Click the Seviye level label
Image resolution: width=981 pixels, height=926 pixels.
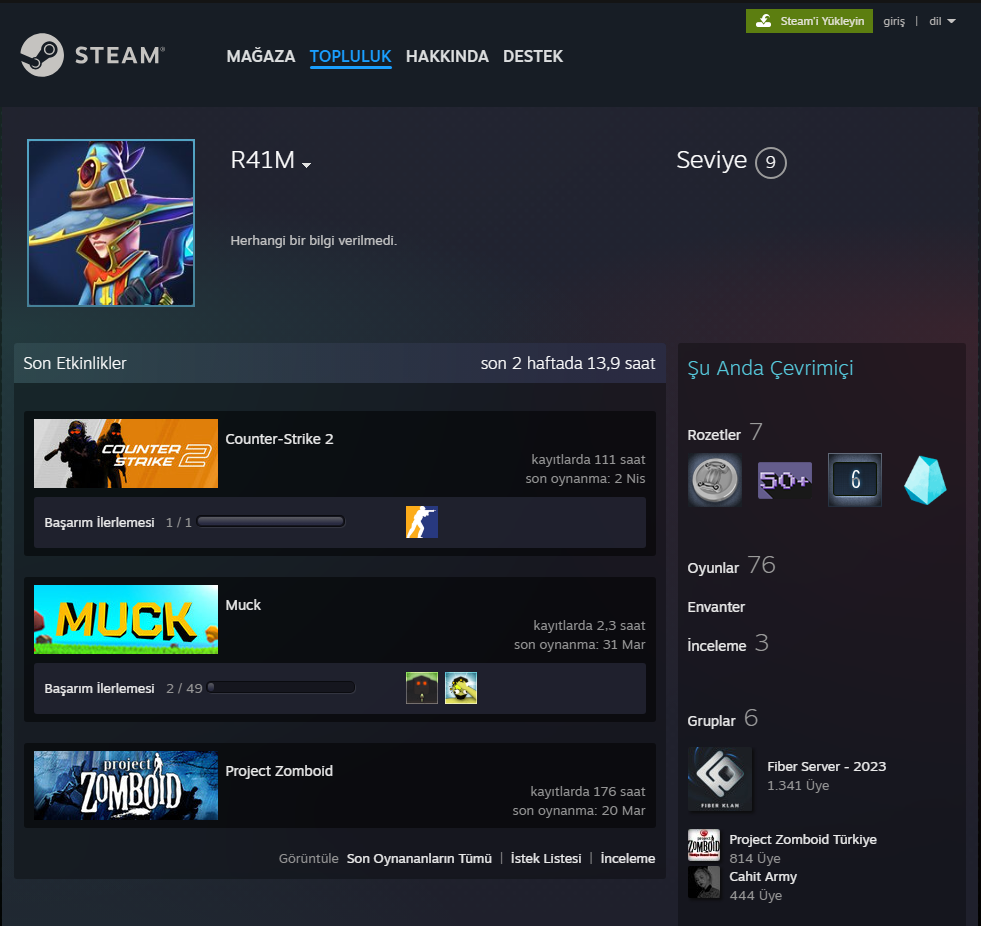[711, 160]
